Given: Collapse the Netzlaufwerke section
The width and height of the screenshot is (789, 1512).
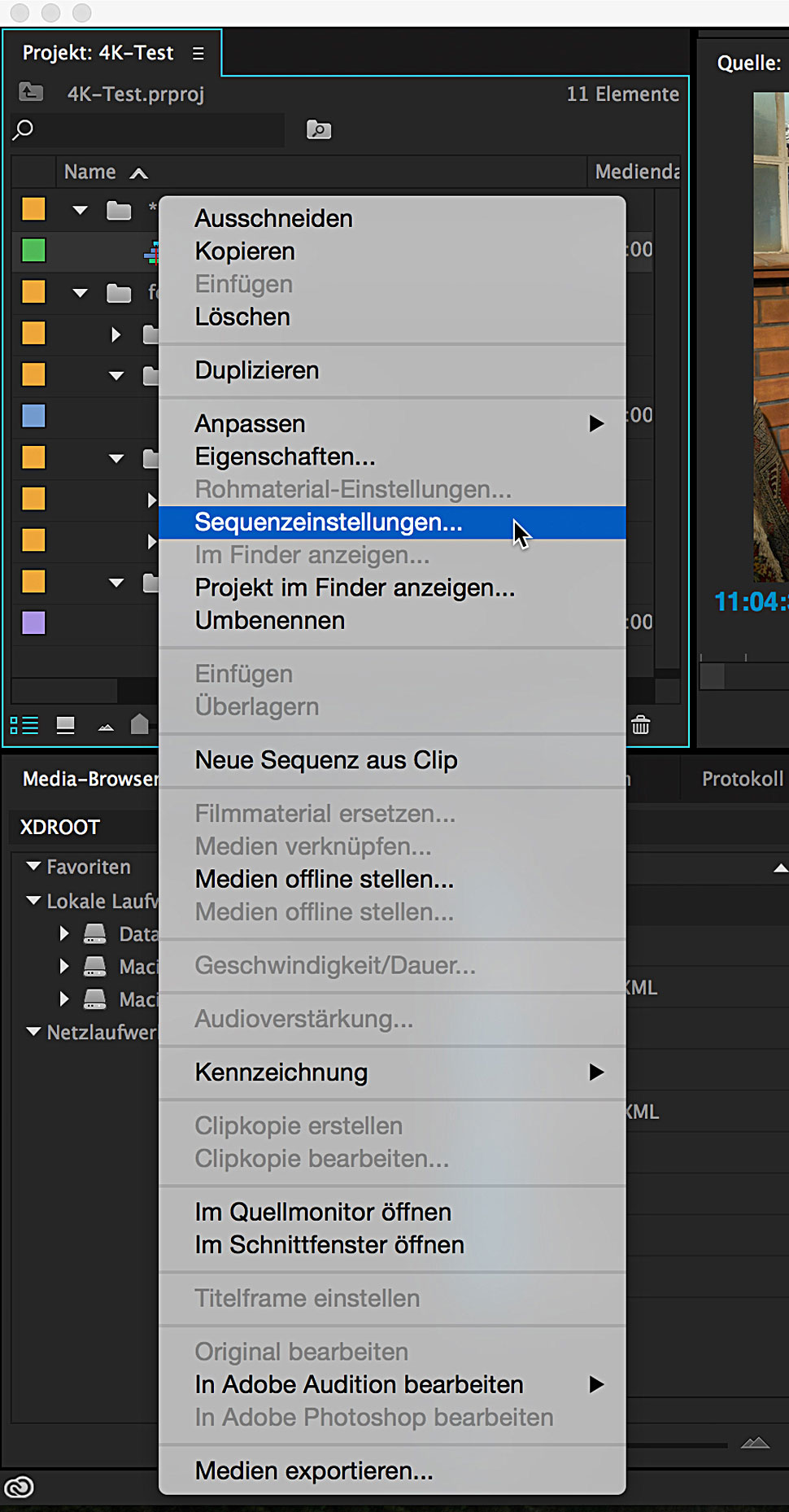Looking at the screenshot, I should pyautogui.click(x=33, y=1032).
